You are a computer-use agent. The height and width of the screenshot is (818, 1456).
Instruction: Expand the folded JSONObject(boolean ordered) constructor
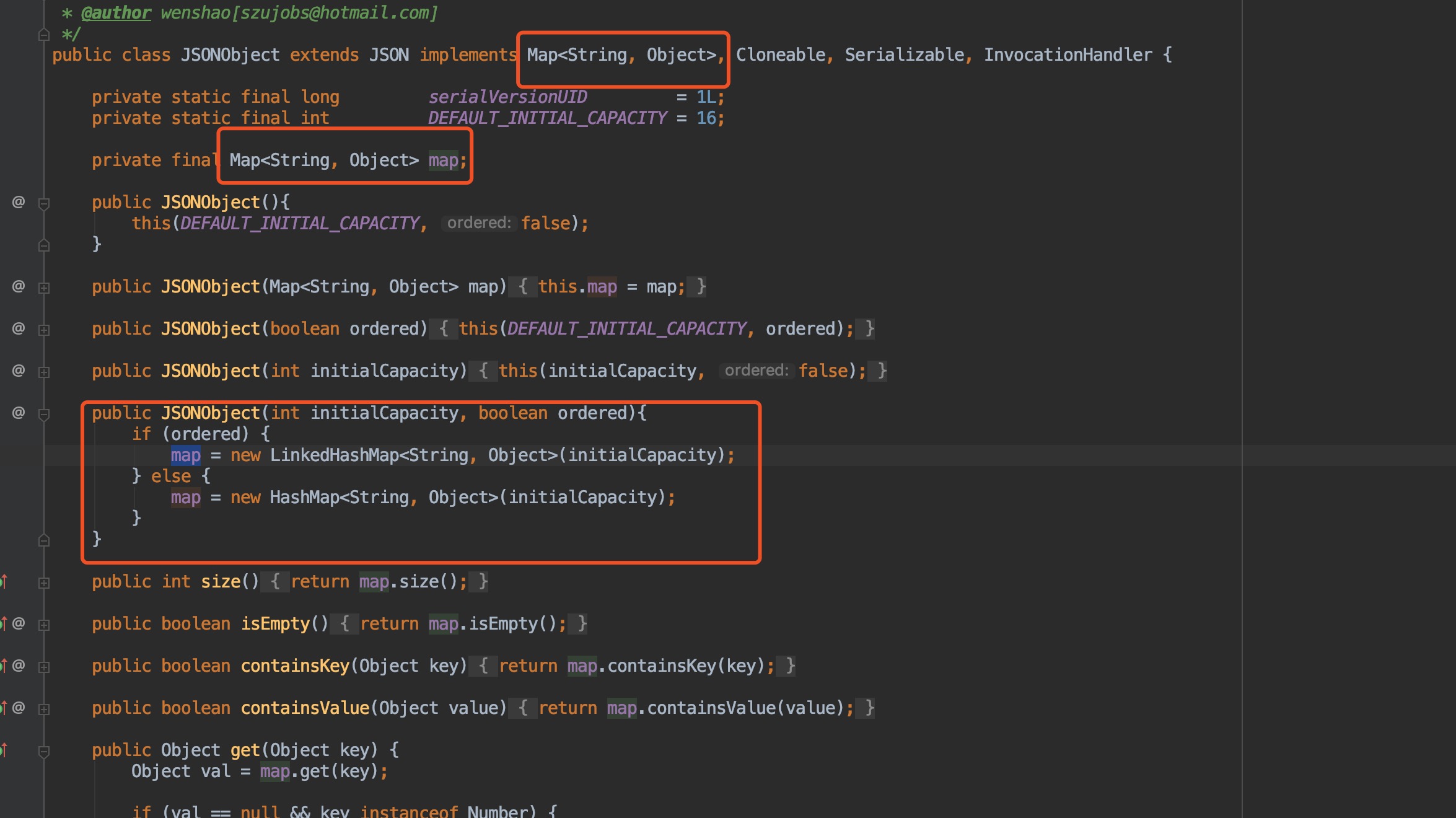44,330
